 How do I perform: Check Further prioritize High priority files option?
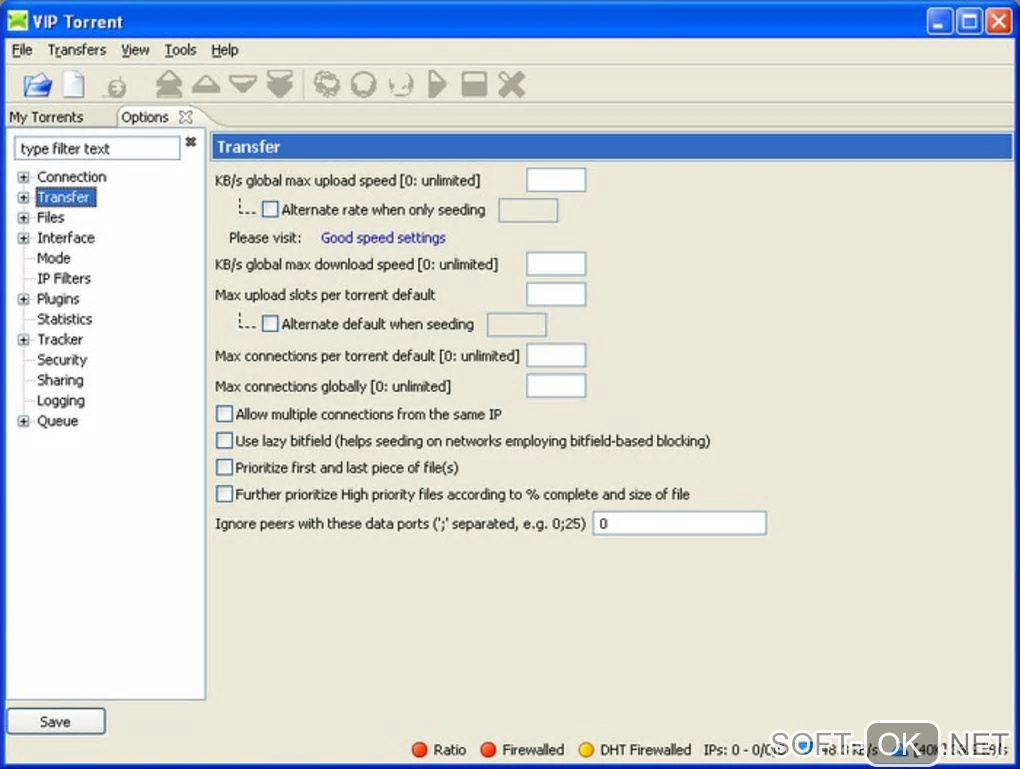click(224, 494)
